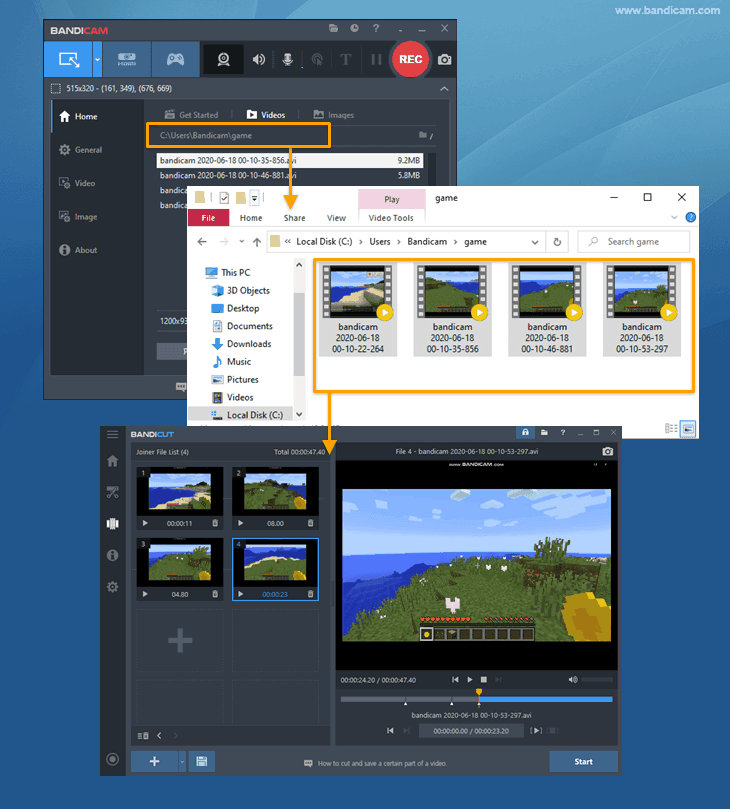Viewport: 730px width, 809px height.
Task: Click Users breadcrumb in address bar
Action: (380, 242)
